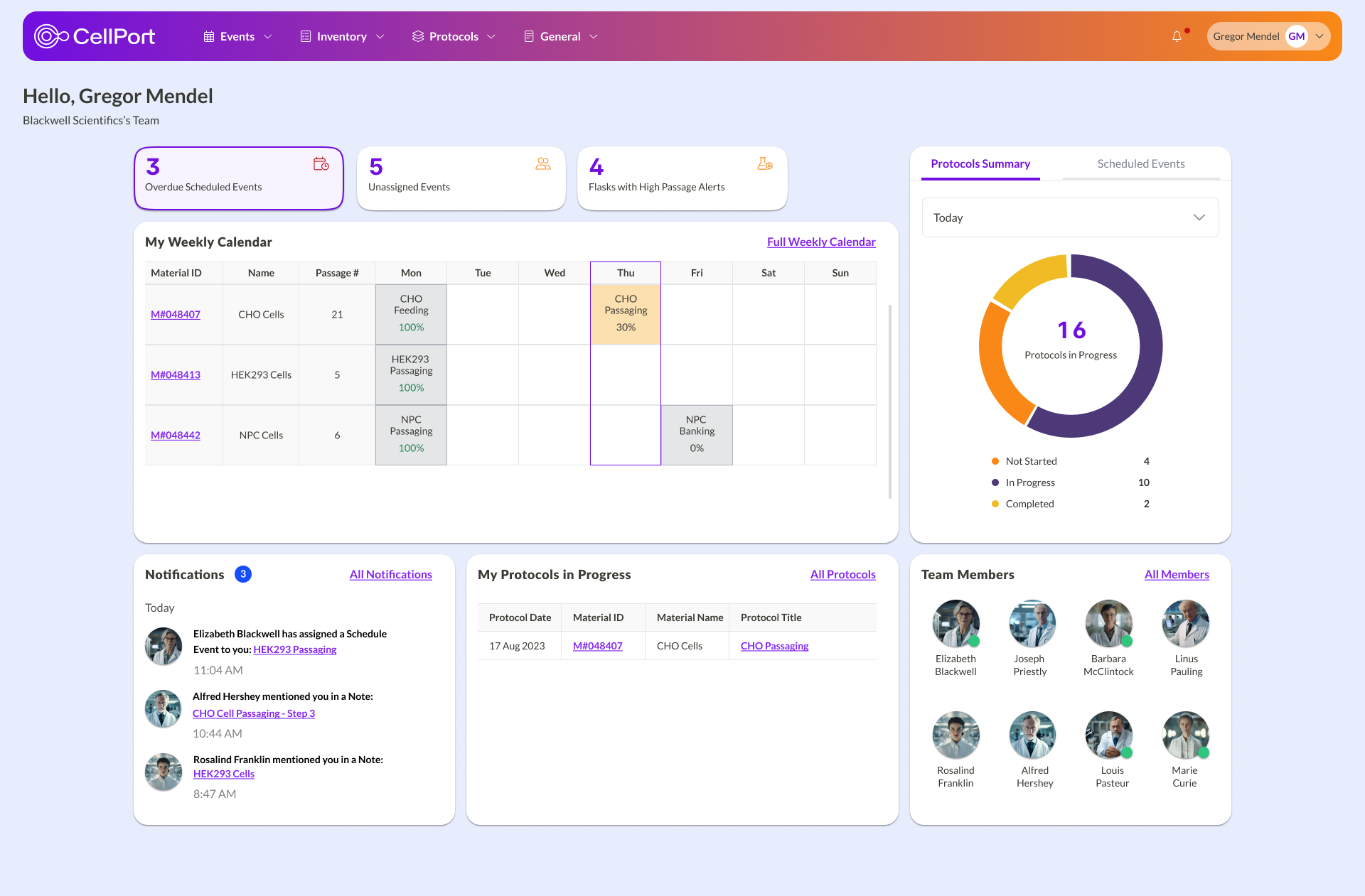Expand the Inventory menu chevron
Screen dimensions: 1365x896
tap(380, 36)
